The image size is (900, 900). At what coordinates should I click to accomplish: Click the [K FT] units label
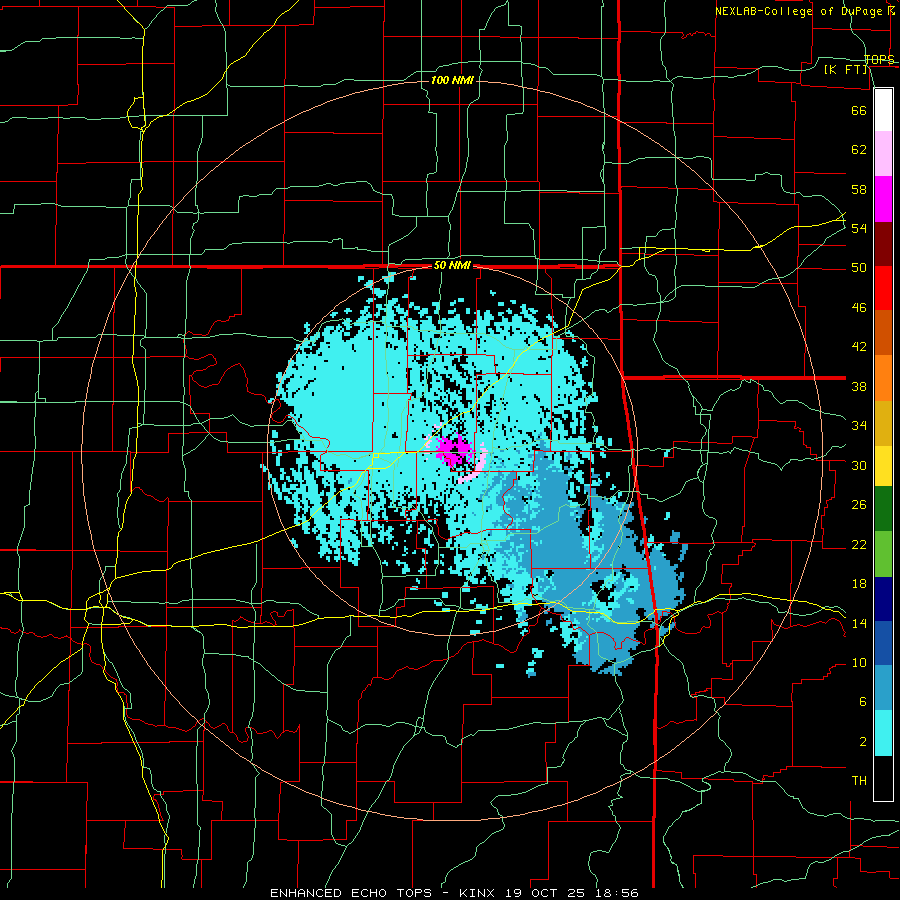tap(846, 69)
